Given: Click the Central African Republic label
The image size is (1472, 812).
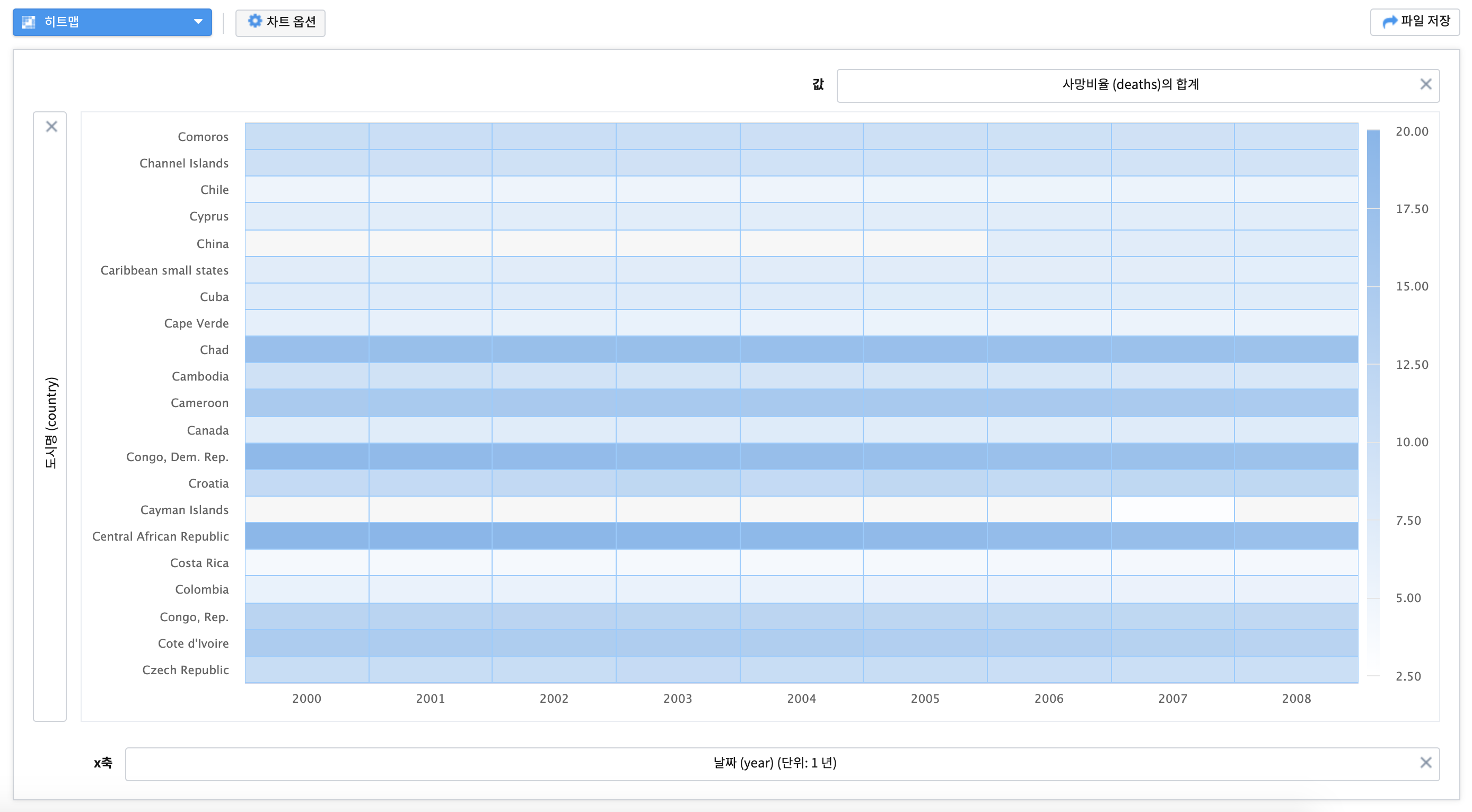Looking at the screenshot, I should click(161, 537).
